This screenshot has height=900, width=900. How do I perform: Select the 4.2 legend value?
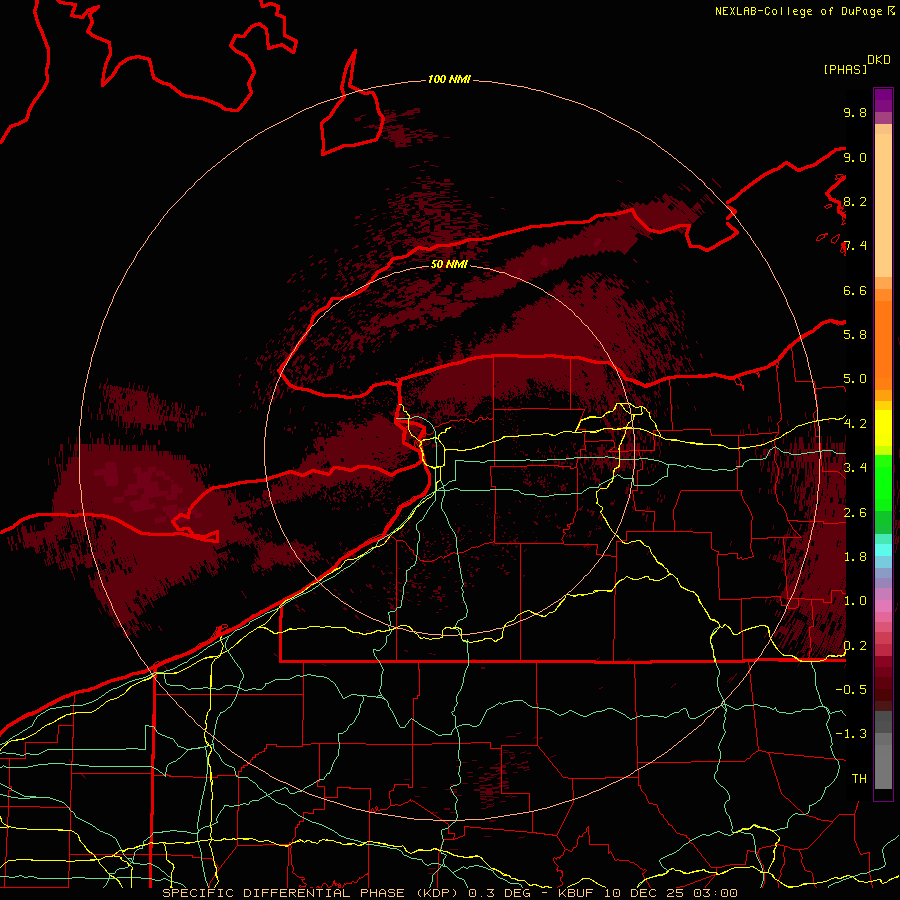pos(855,424)
